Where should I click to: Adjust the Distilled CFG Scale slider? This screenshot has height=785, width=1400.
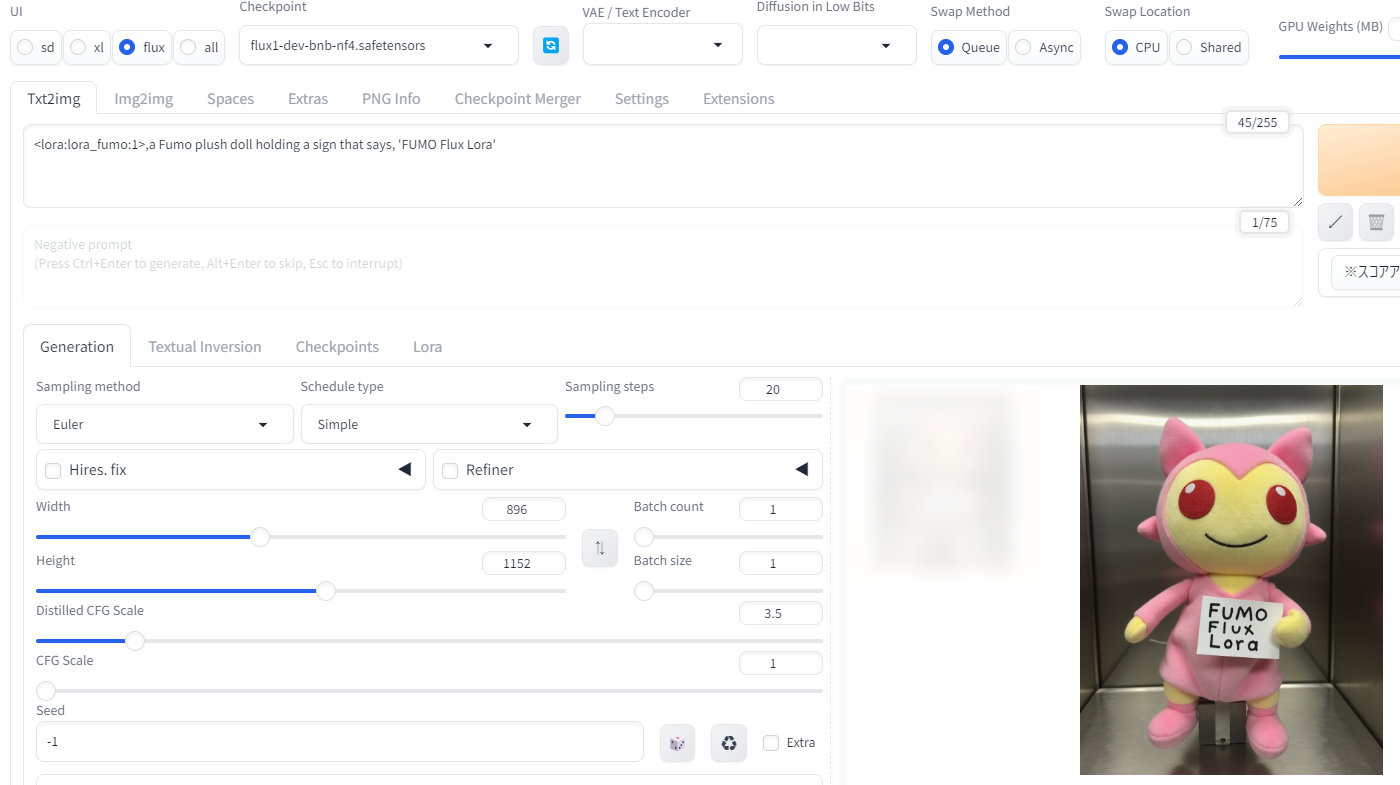pos(429,641)
